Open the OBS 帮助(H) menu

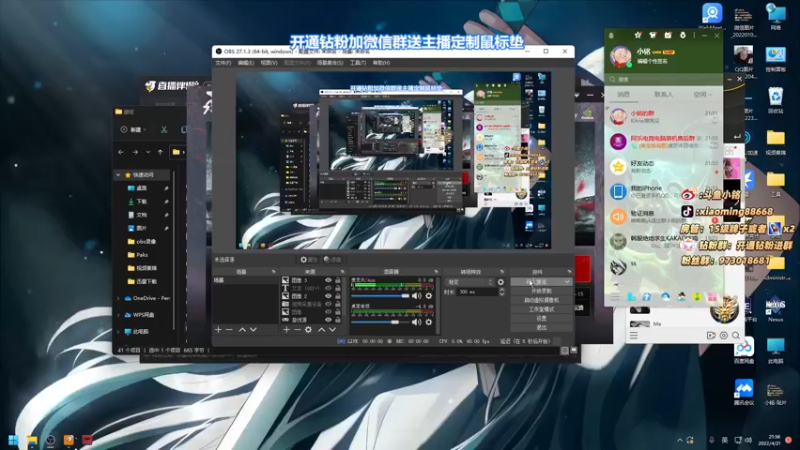(381, 63)
